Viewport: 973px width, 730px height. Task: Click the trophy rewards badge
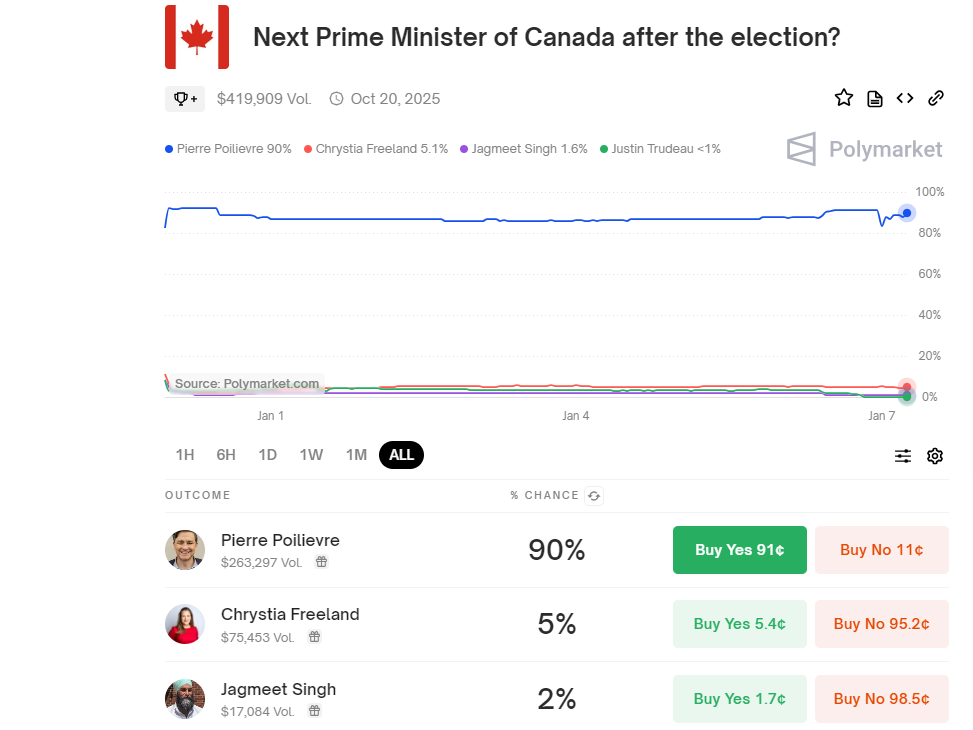185,98
